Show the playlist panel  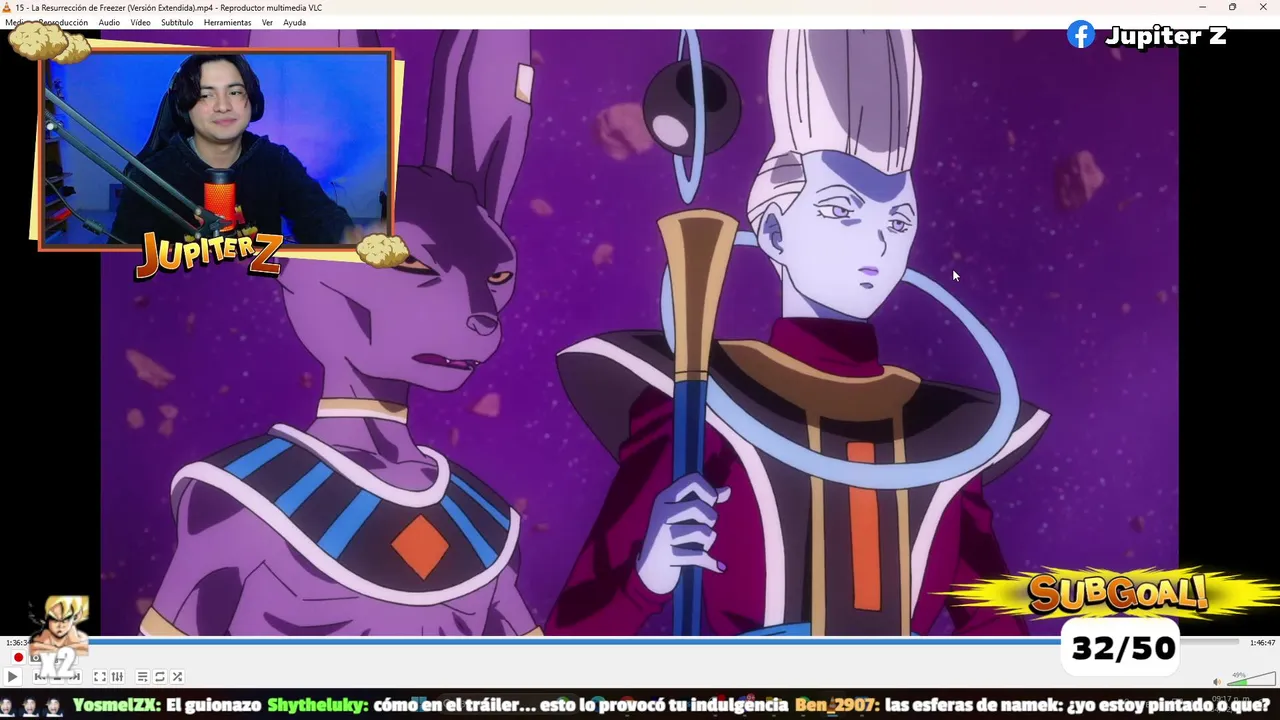[142, 677]
